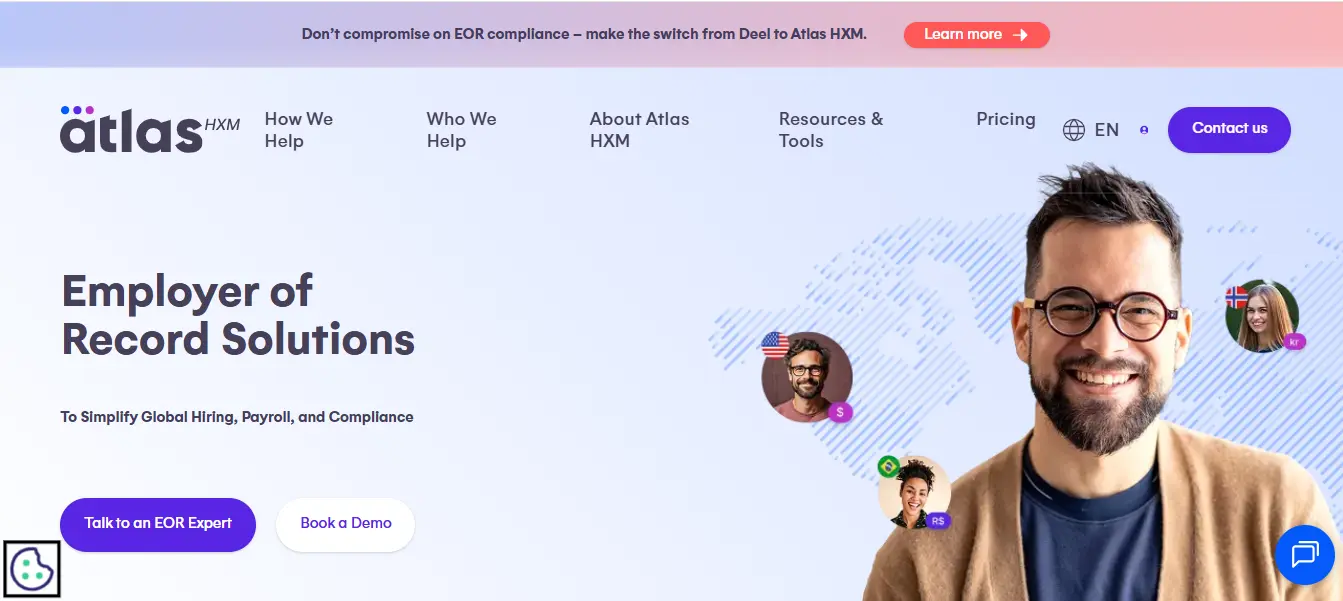Expand the How We Help menu
The width and height of the screenshot is (1343, 601).
[x=299, y=130]
